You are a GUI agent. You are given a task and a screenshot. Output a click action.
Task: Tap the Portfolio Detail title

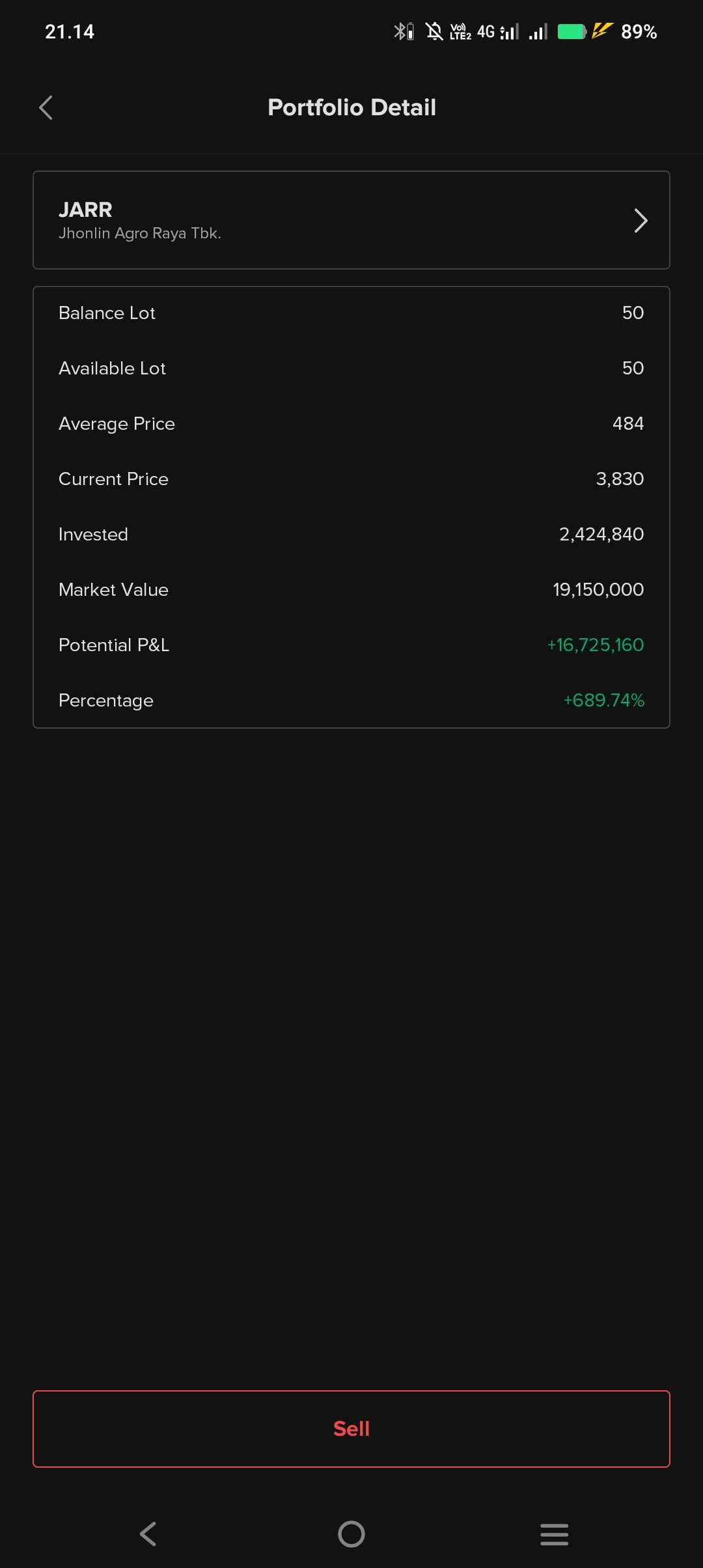(x=351, y=107)
